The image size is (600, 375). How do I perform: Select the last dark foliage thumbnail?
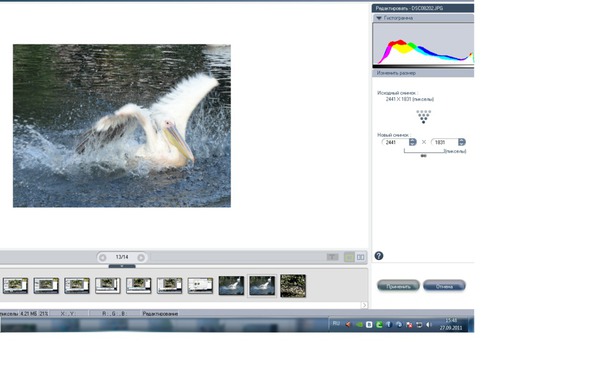pyautogui.click(x=293, y=286)
